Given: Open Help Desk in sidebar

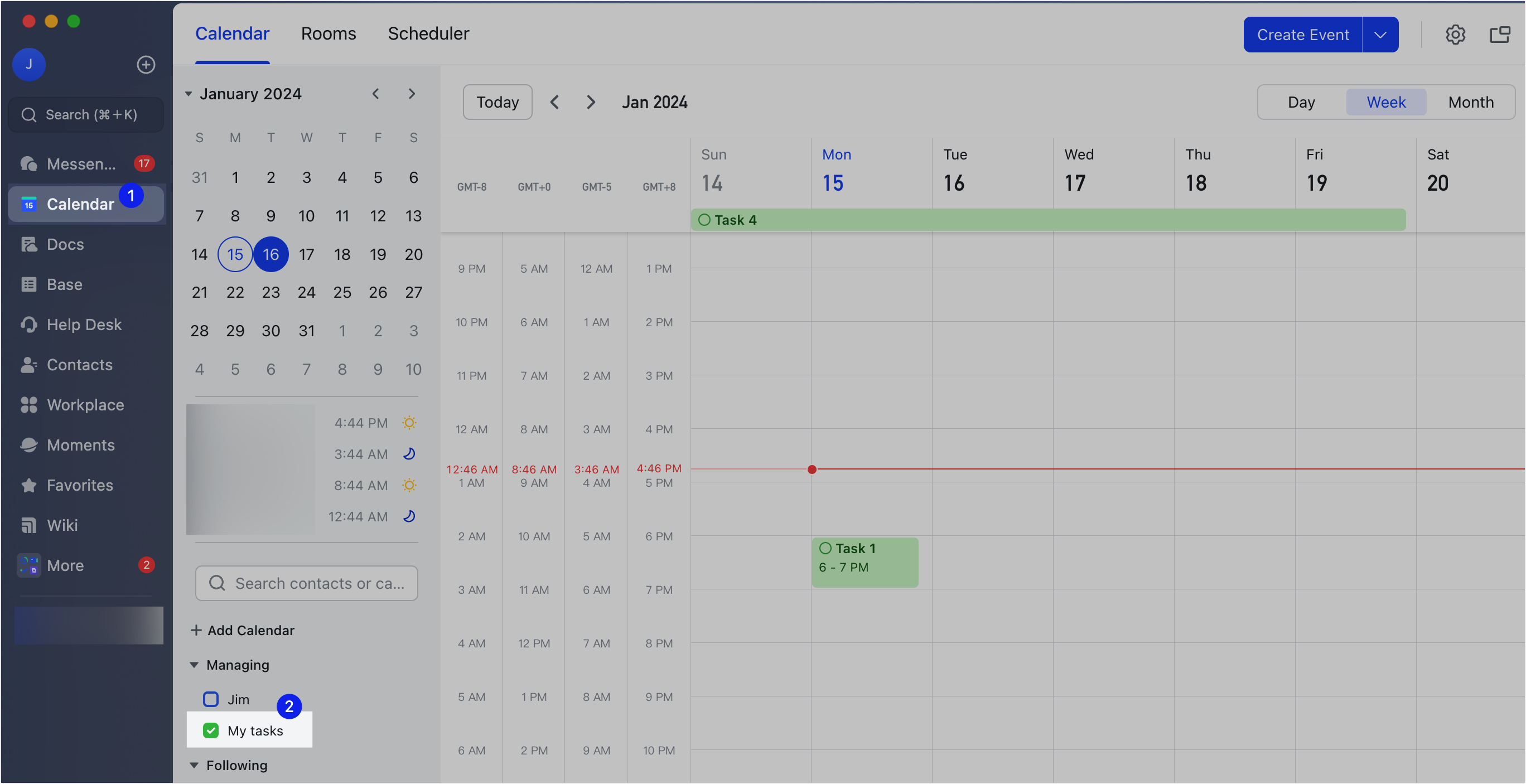Looking at the screenshot, I should click(84, 325).
